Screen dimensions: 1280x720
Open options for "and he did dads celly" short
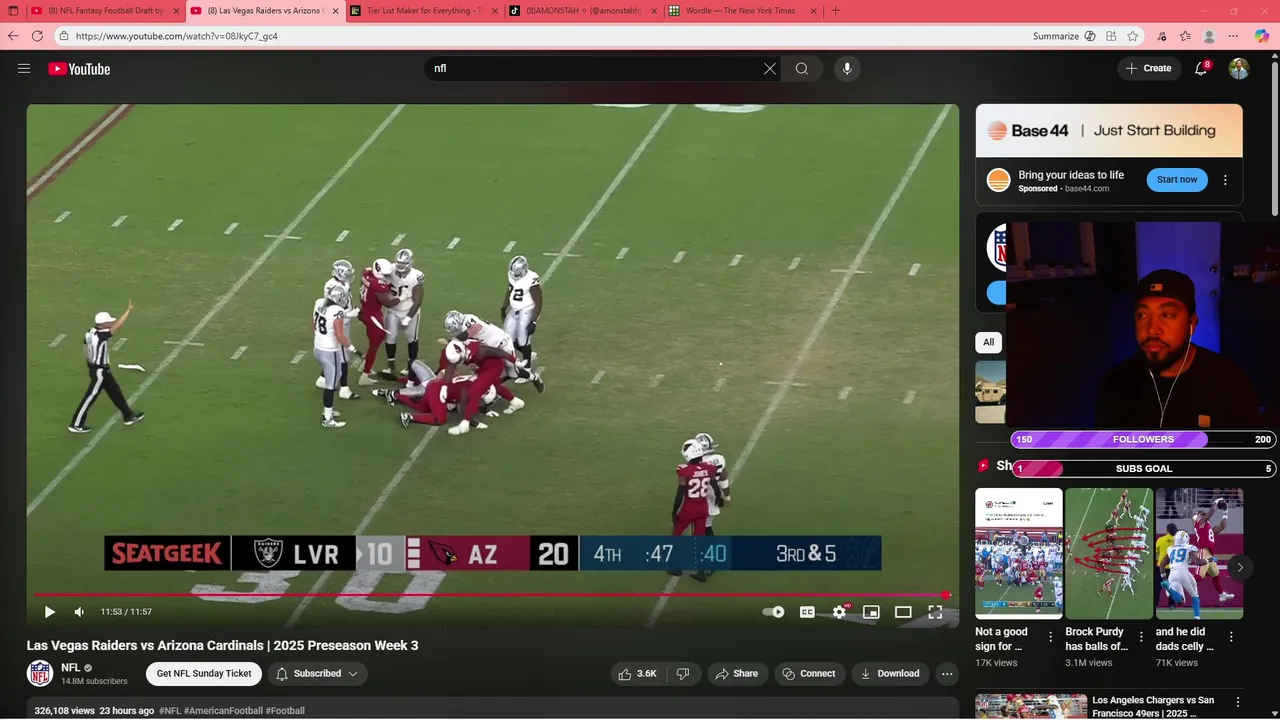point(1231,637)
